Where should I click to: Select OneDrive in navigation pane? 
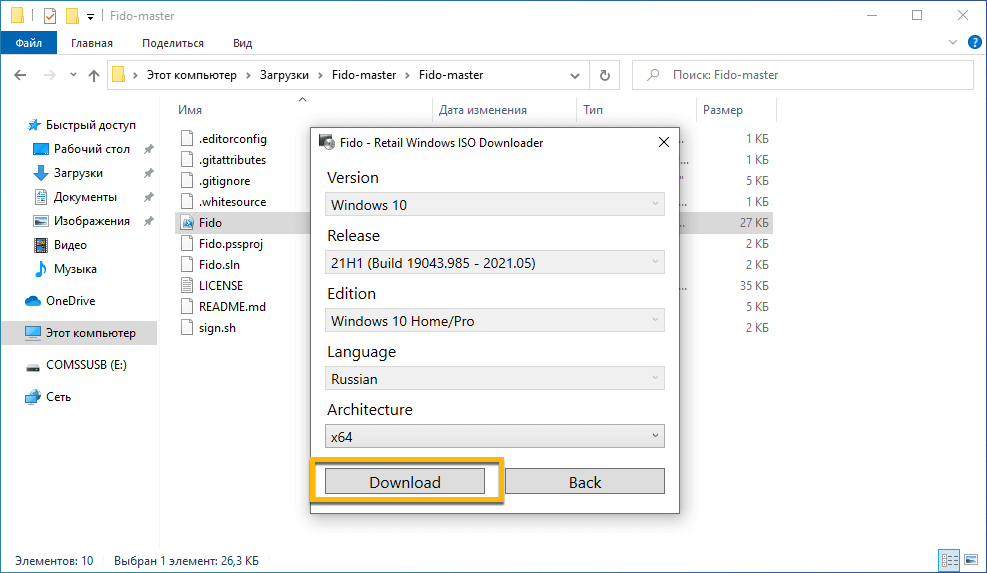pyautogui.click(x=70, y=300)
